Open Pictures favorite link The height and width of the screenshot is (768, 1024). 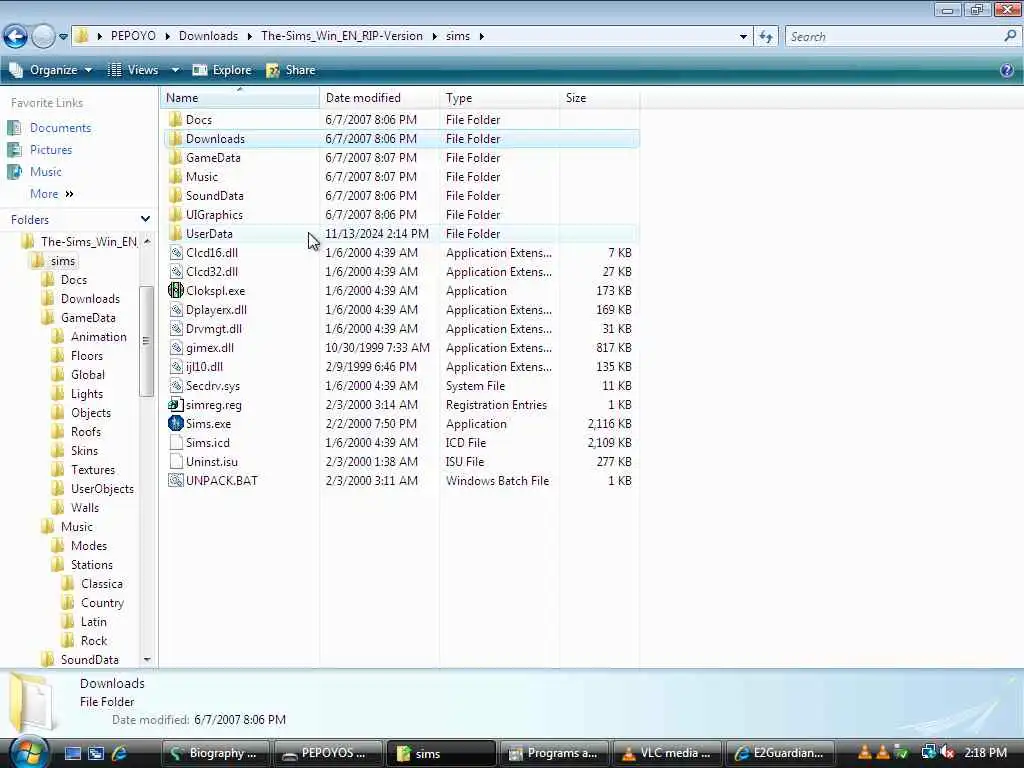pyautogui.click(x=51, y=150)
